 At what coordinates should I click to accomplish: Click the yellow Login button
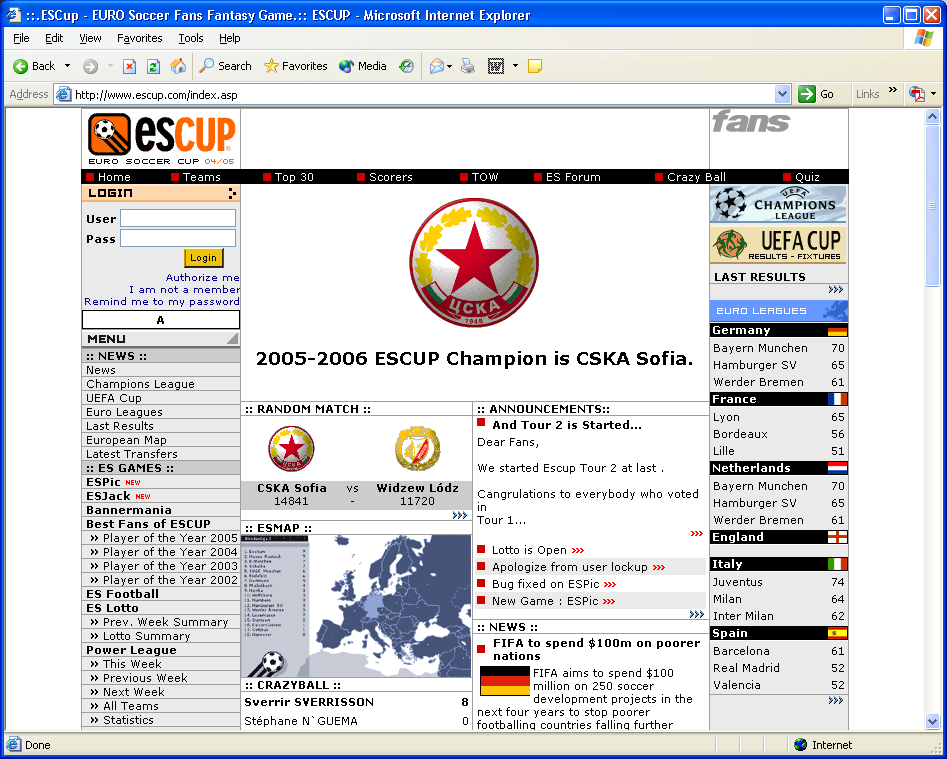click(x=204, y=258)
